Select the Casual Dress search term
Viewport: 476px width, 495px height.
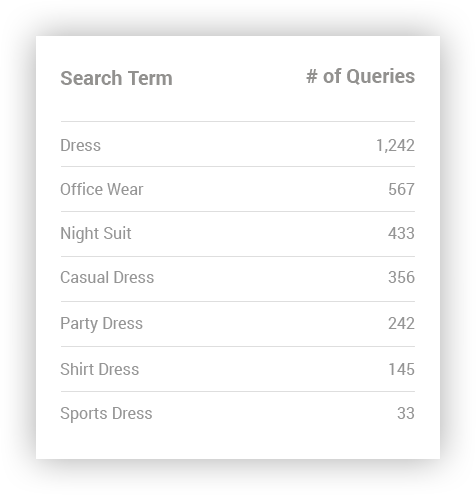[x=107, y=277]
